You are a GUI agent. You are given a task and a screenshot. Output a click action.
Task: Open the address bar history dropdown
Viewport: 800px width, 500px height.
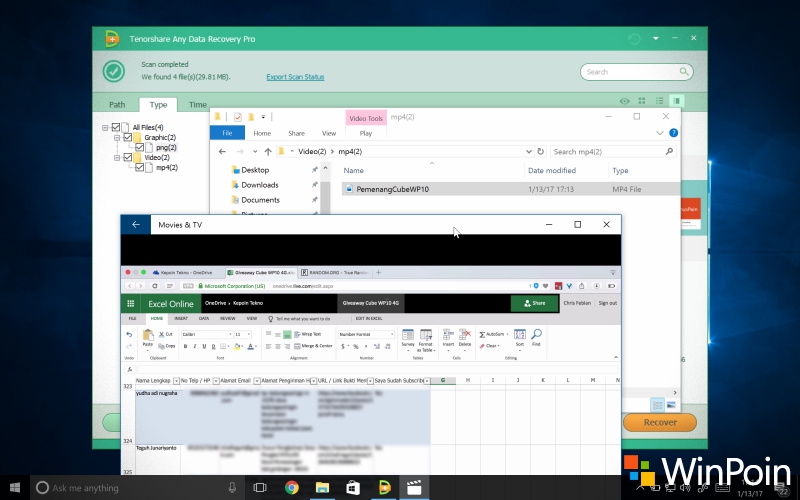tap(529, 152)
